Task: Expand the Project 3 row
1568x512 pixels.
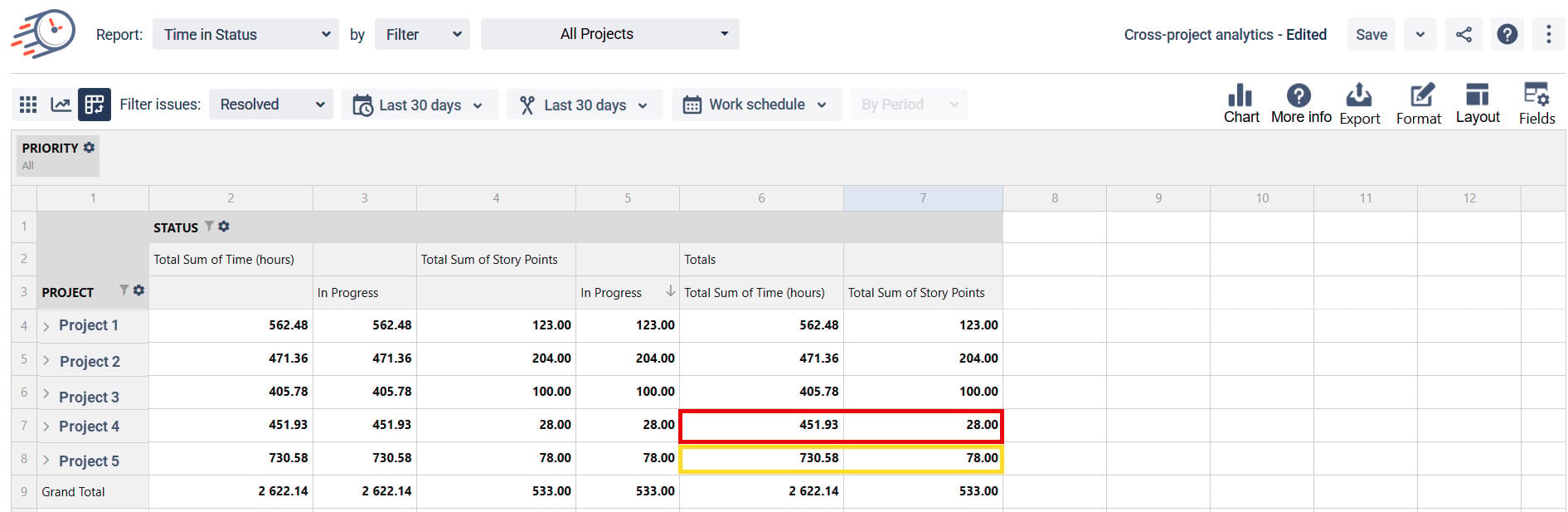Action: coord(46,394)
